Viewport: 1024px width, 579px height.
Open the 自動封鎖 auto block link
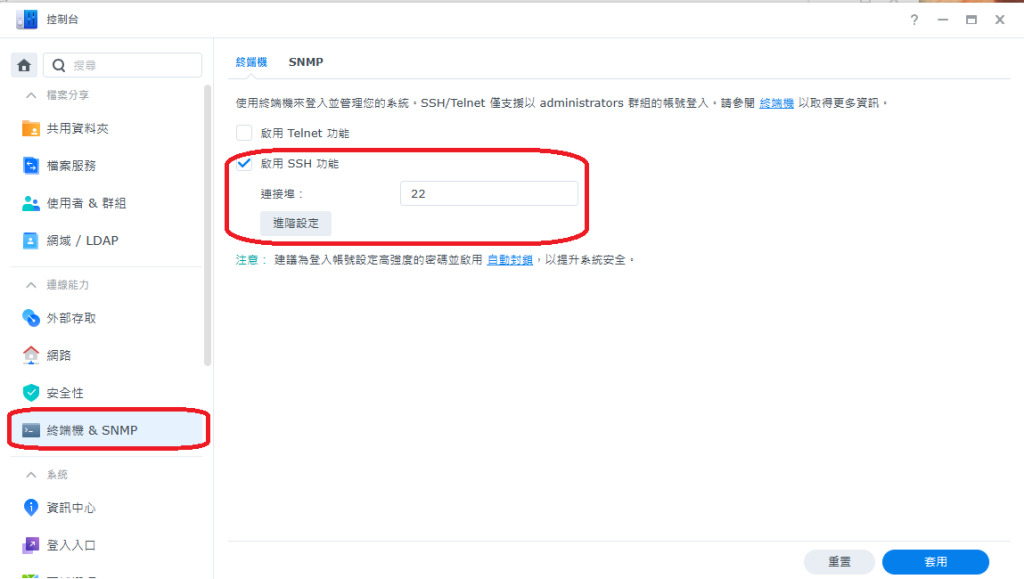point(509,259)
